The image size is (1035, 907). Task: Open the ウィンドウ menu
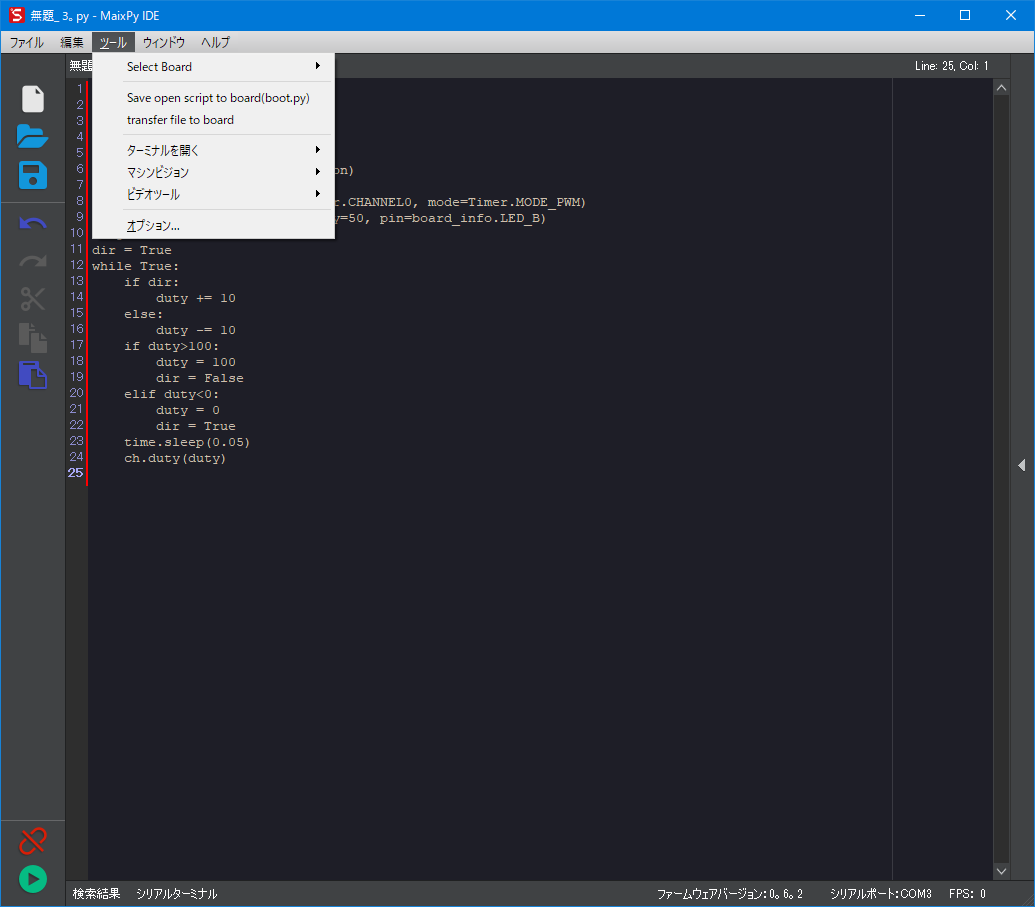[164, 42]
